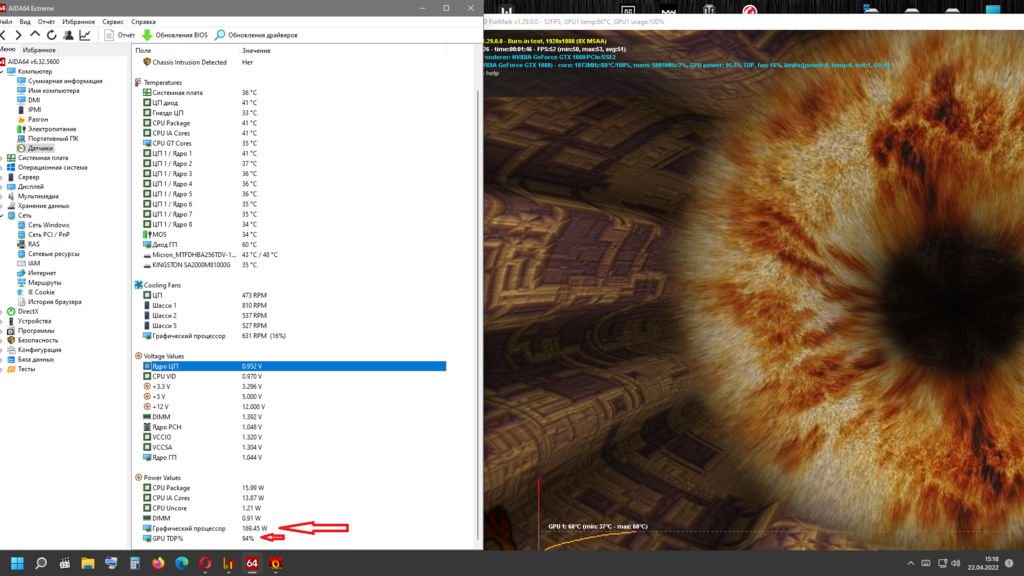Open the Отчёт menu
This screenshot has height=576, width=1024.
click(x=46, y=22)
